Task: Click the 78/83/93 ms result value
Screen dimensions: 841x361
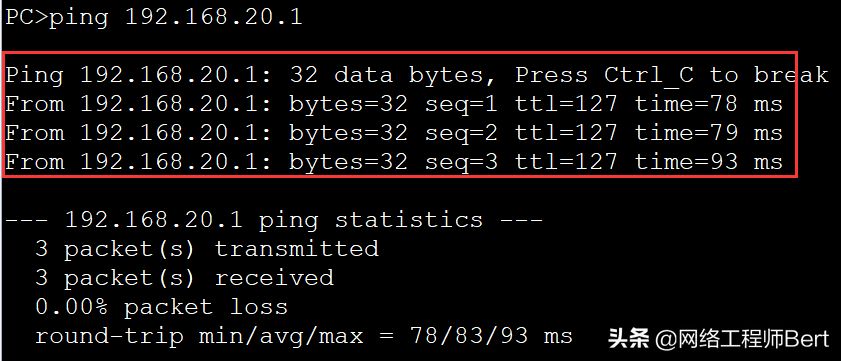Action: tap(491, 336)
